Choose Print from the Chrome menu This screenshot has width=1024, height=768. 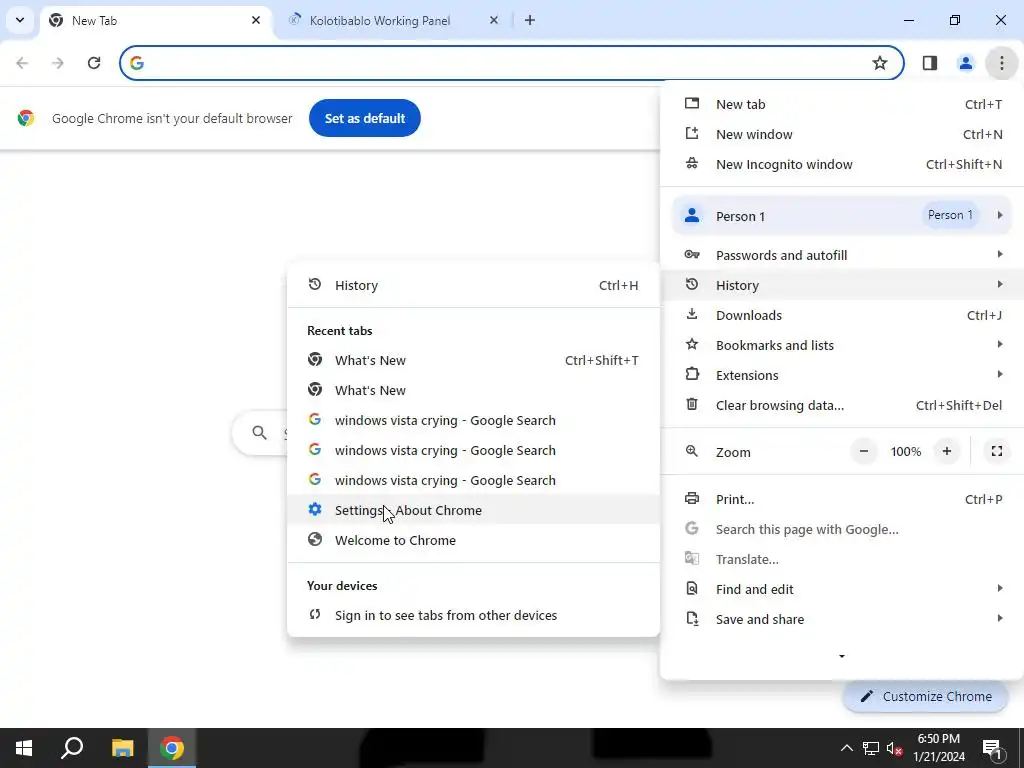pyautogui.click(x=842, y=500)
